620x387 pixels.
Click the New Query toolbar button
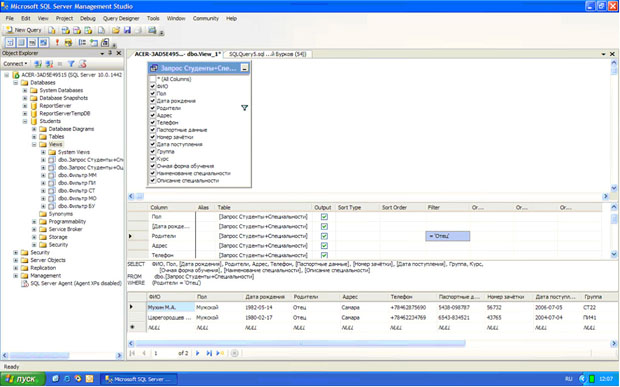(24, 30)
